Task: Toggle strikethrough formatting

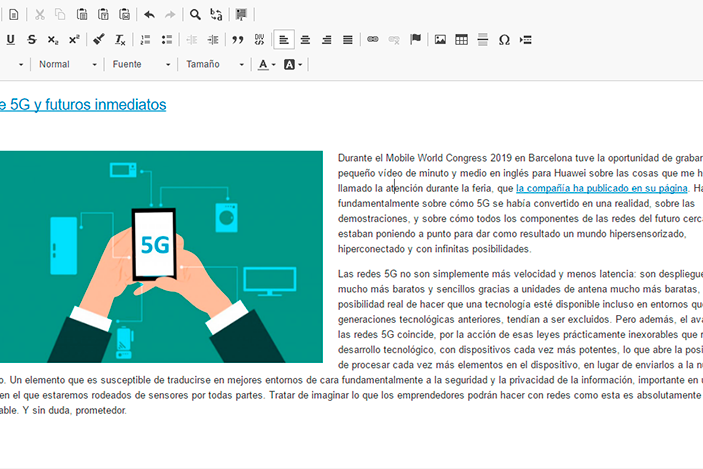Action: [32, 40]
